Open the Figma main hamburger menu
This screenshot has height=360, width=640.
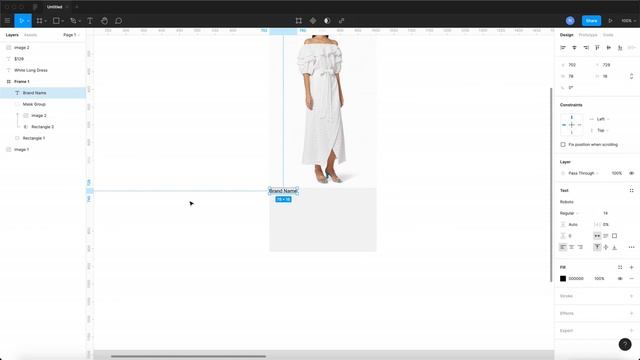coord(7,21)
